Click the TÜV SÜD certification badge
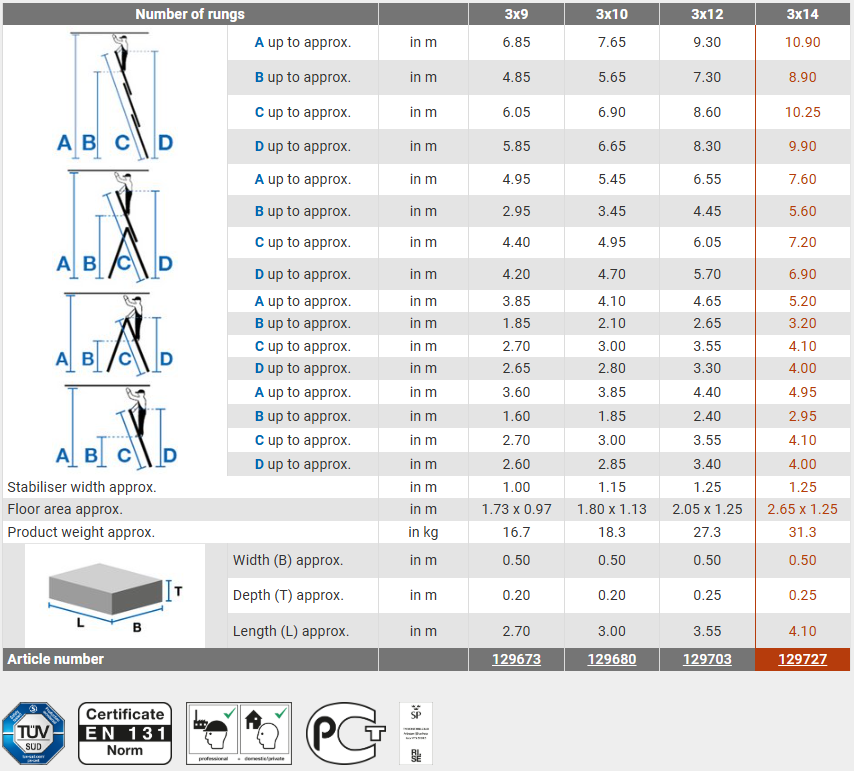 click(33, 733)
